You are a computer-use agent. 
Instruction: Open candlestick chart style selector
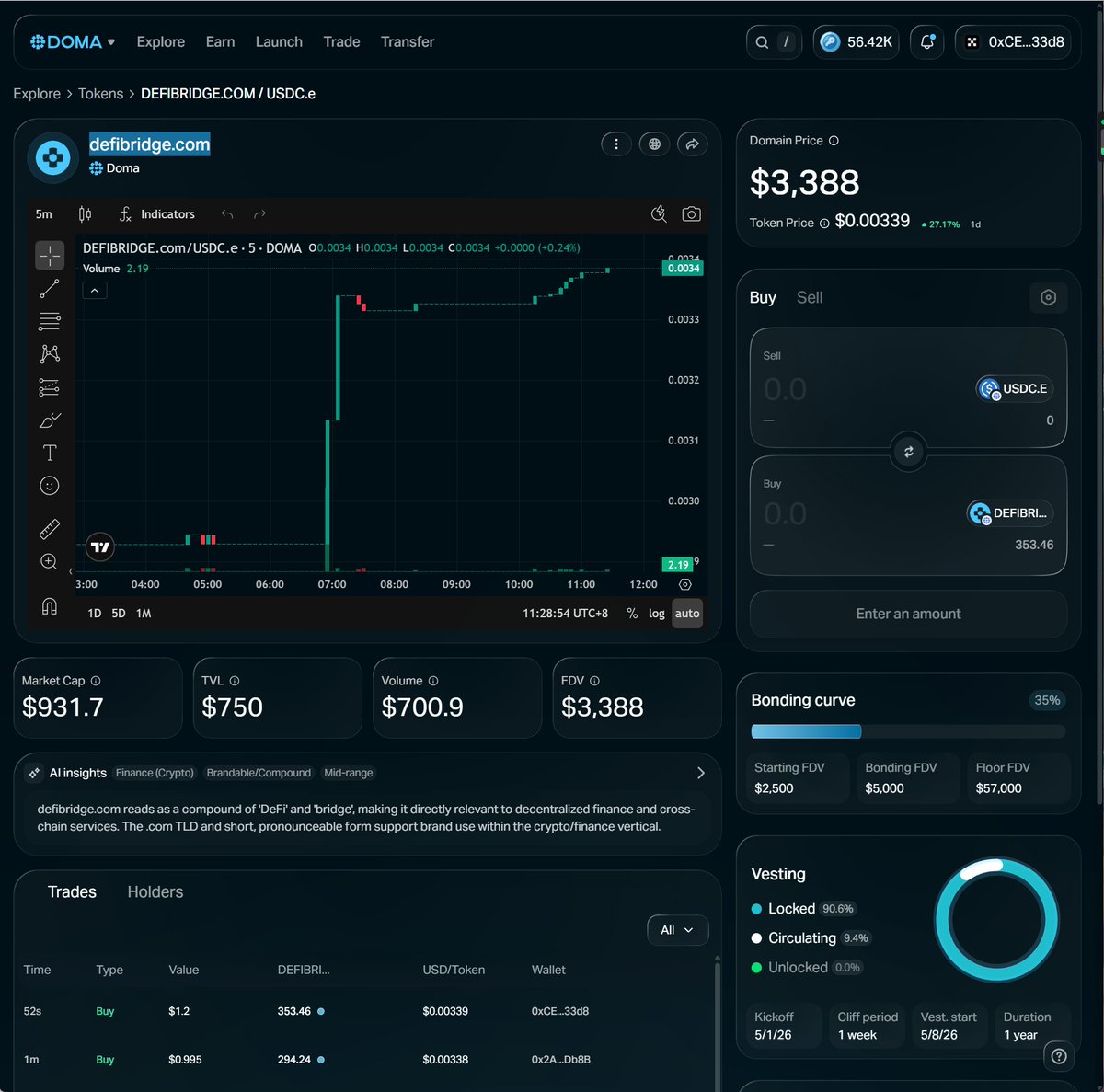85,214
